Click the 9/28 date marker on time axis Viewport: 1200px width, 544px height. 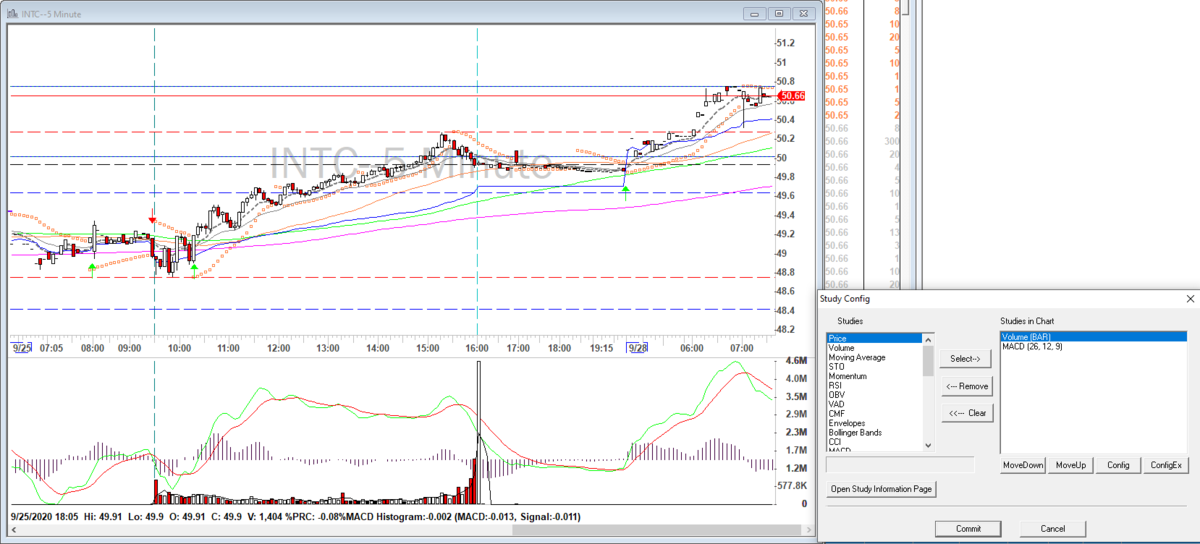(x=638, y=347)
